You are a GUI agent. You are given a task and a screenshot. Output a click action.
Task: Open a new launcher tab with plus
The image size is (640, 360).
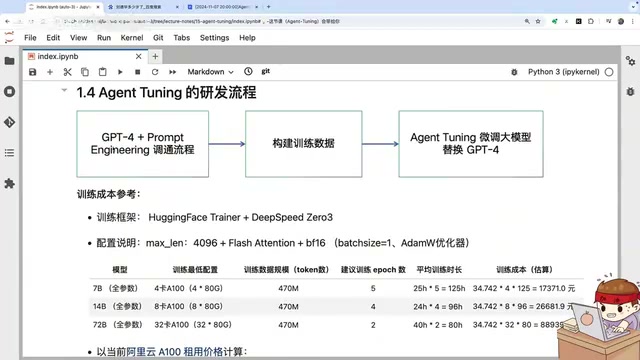(155, 56)
